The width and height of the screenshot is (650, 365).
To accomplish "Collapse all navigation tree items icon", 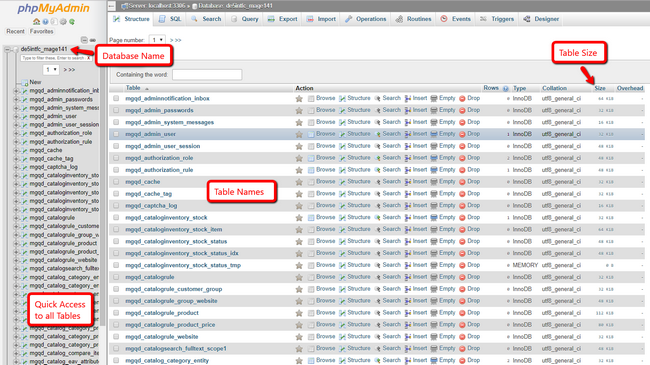I will [x=84, y=40].
